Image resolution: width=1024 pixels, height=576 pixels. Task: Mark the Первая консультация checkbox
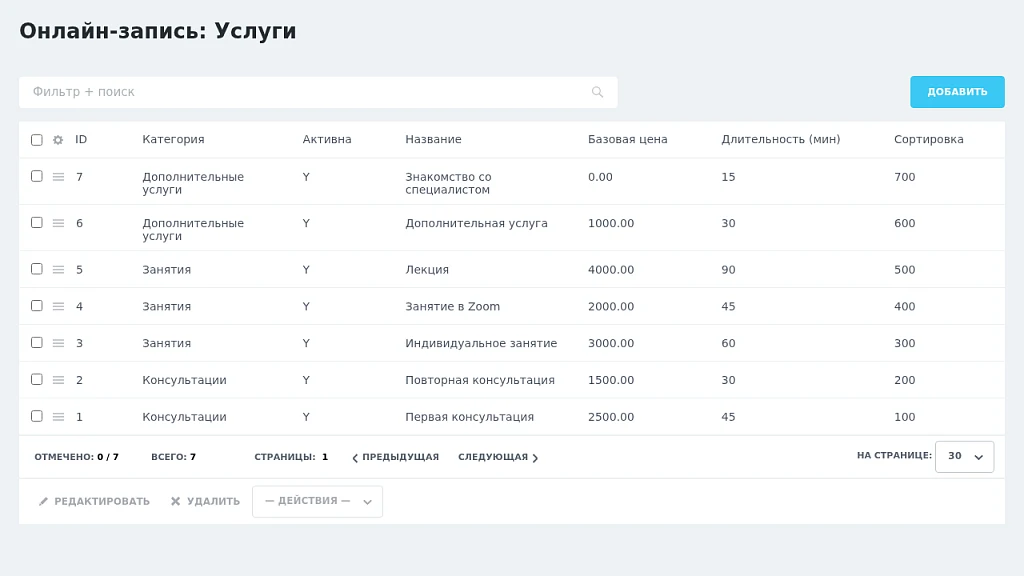point(37,416)
